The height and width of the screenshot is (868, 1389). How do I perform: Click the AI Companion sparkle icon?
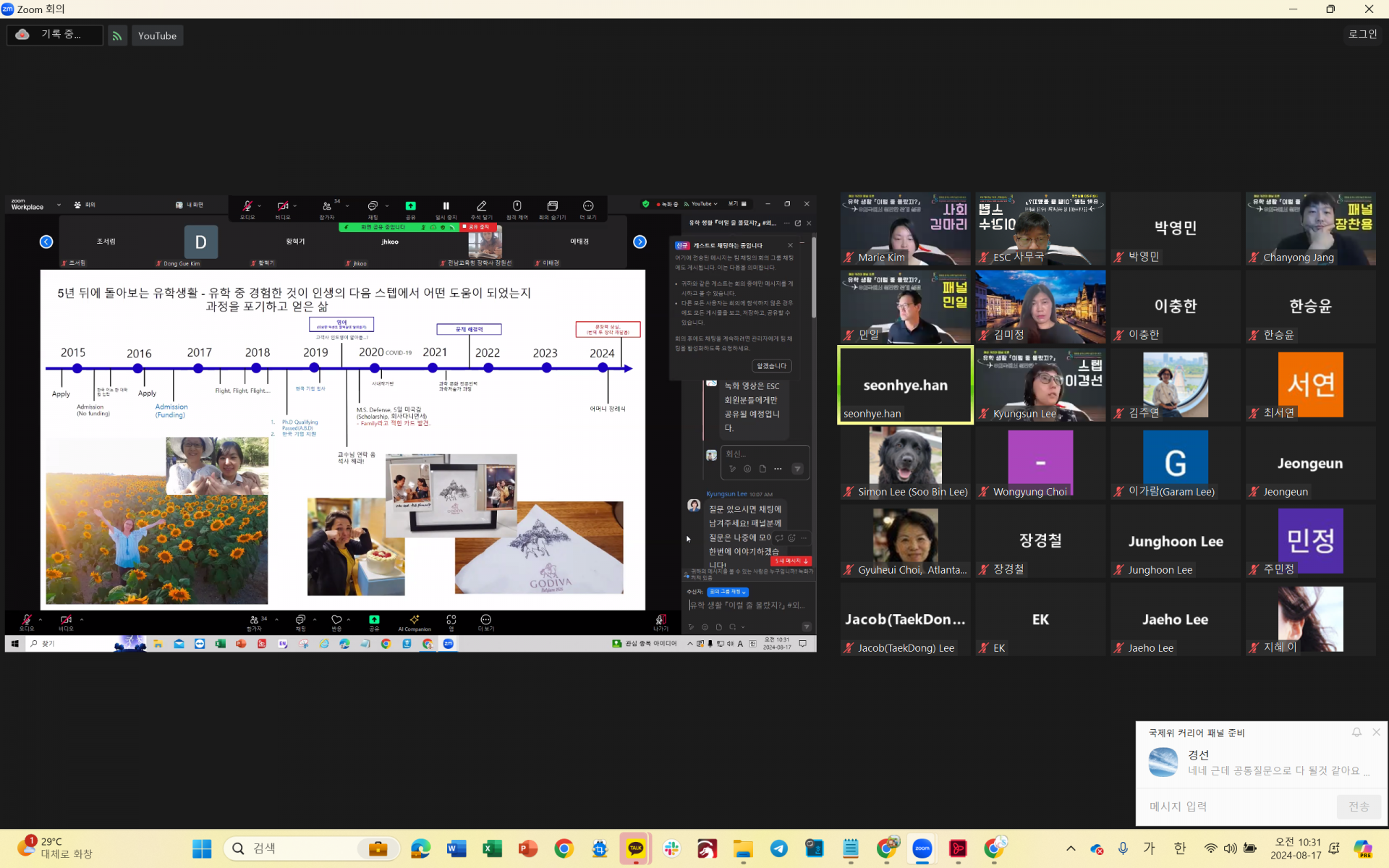(x=415, y=620)
